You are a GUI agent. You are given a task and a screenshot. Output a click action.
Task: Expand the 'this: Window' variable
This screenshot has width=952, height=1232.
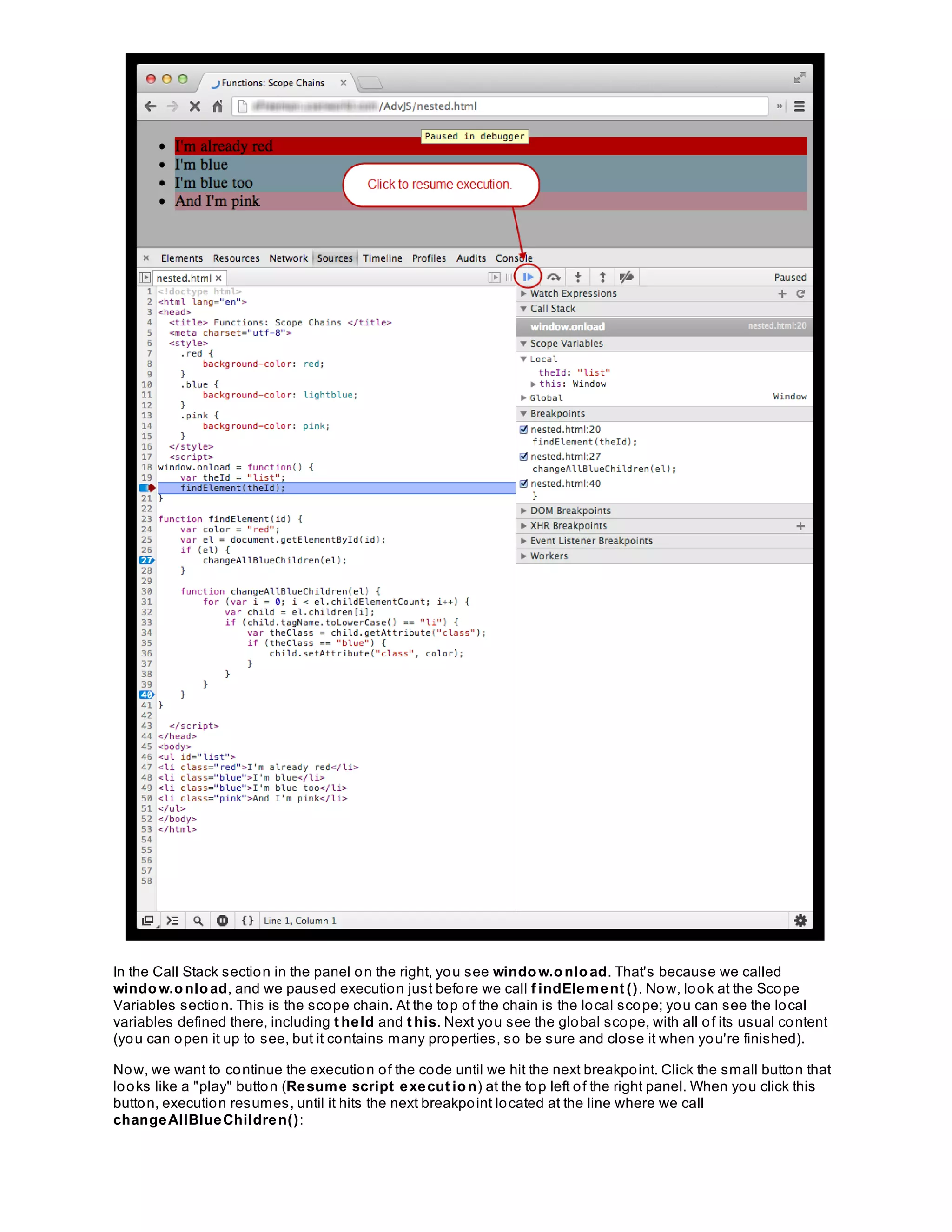[533, 384]
